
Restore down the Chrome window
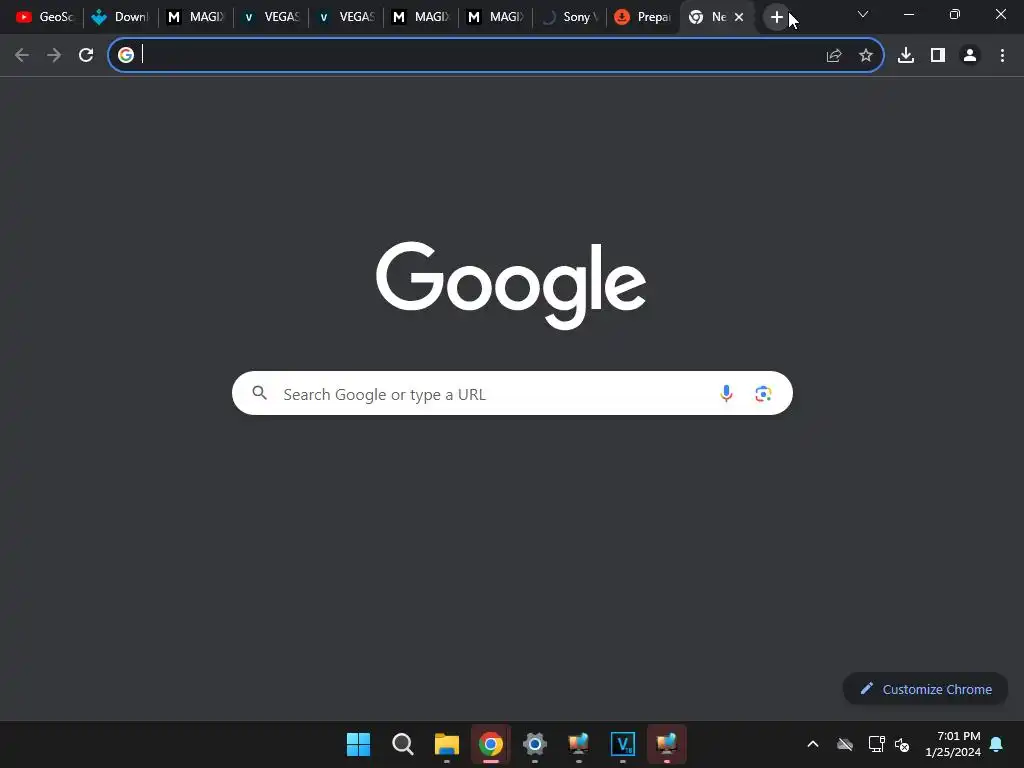(x=955, y=14)
